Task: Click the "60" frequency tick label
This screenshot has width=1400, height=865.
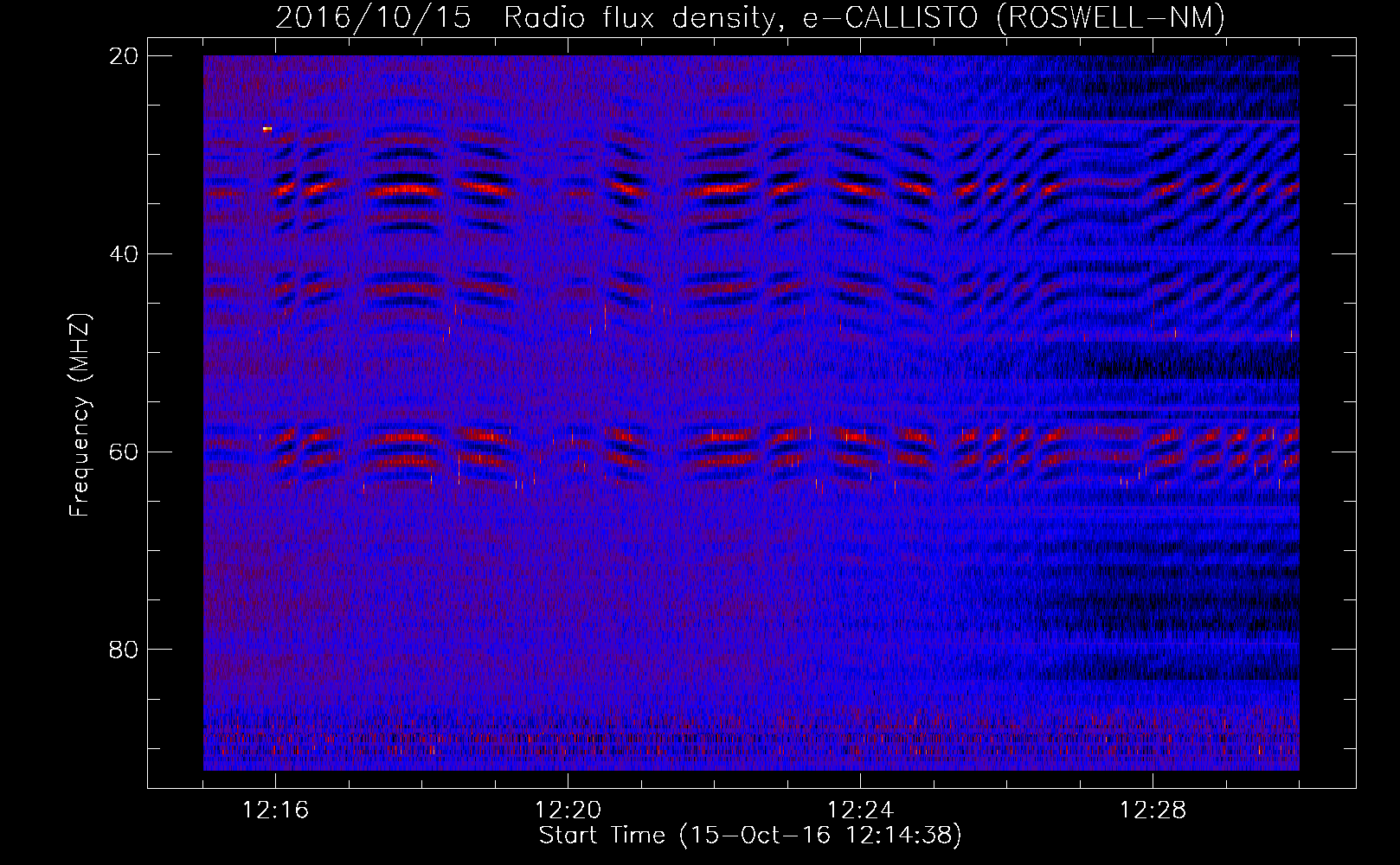Action: pos(124,452)
